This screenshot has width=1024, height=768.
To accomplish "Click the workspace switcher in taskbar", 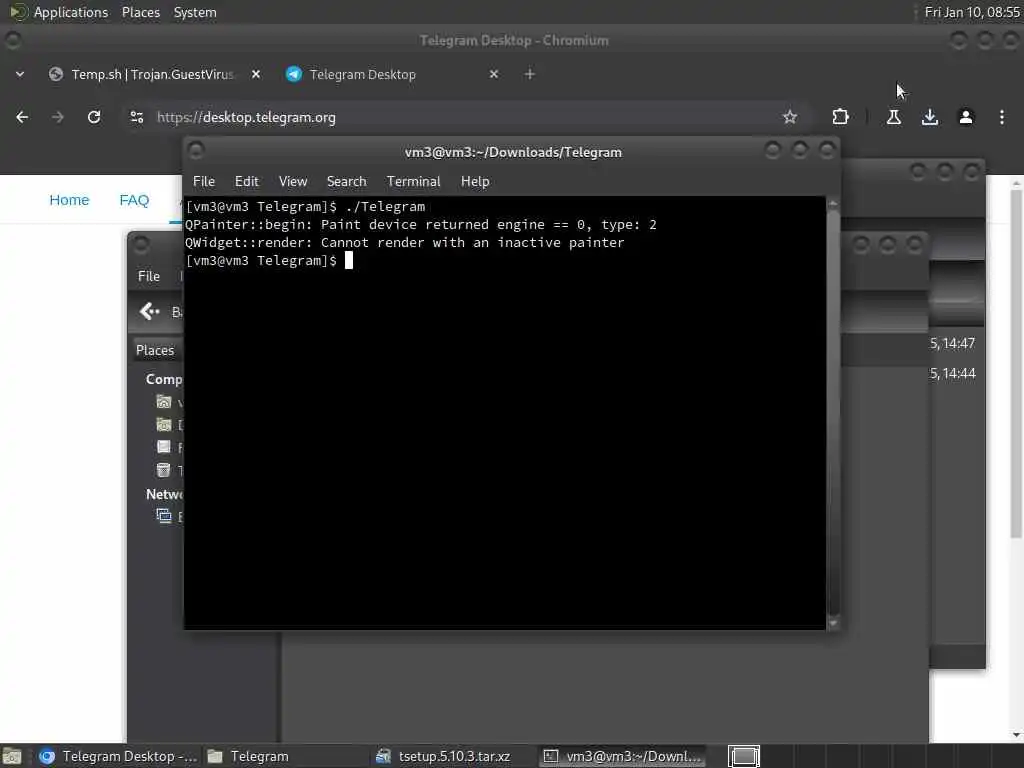I will pos(744,756).
